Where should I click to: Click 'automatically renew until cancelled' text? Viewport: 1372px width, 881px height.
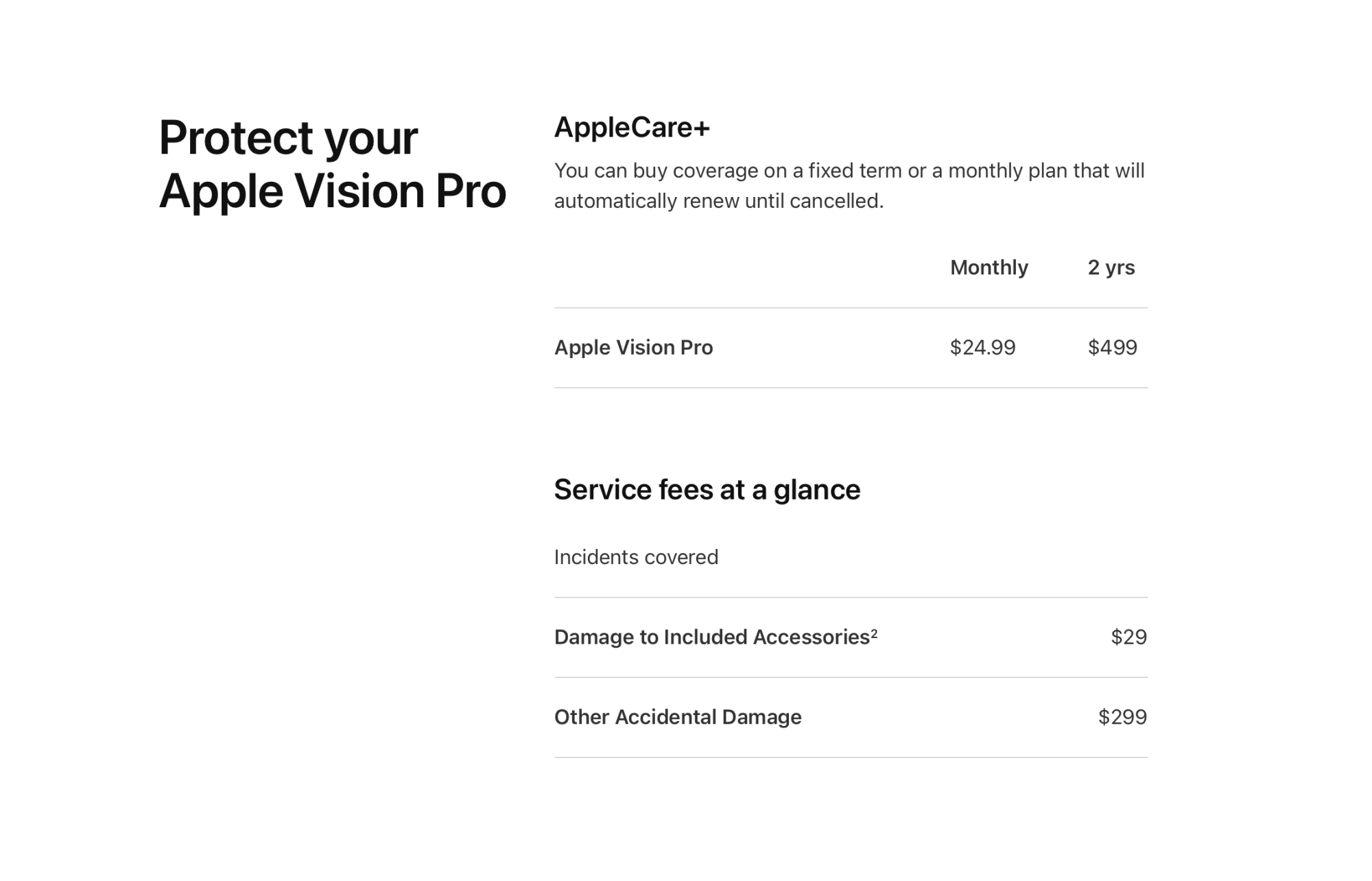click(x=718, y=201)
